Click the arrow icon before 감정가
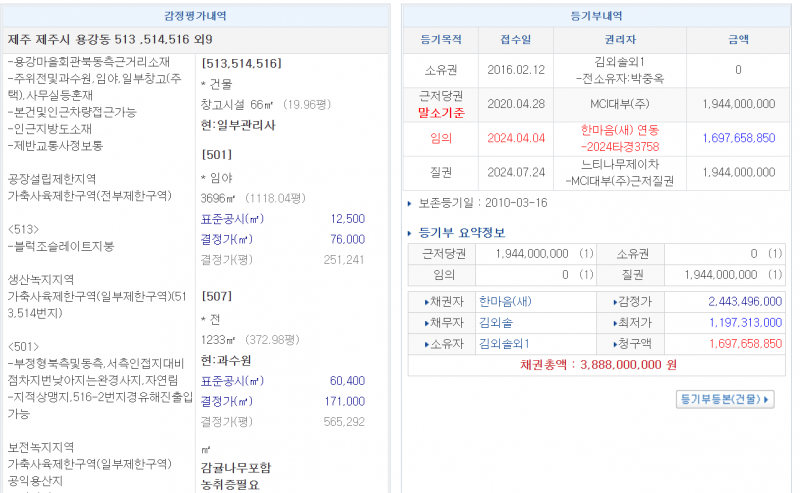800x493 pixels. click(615, 301)
